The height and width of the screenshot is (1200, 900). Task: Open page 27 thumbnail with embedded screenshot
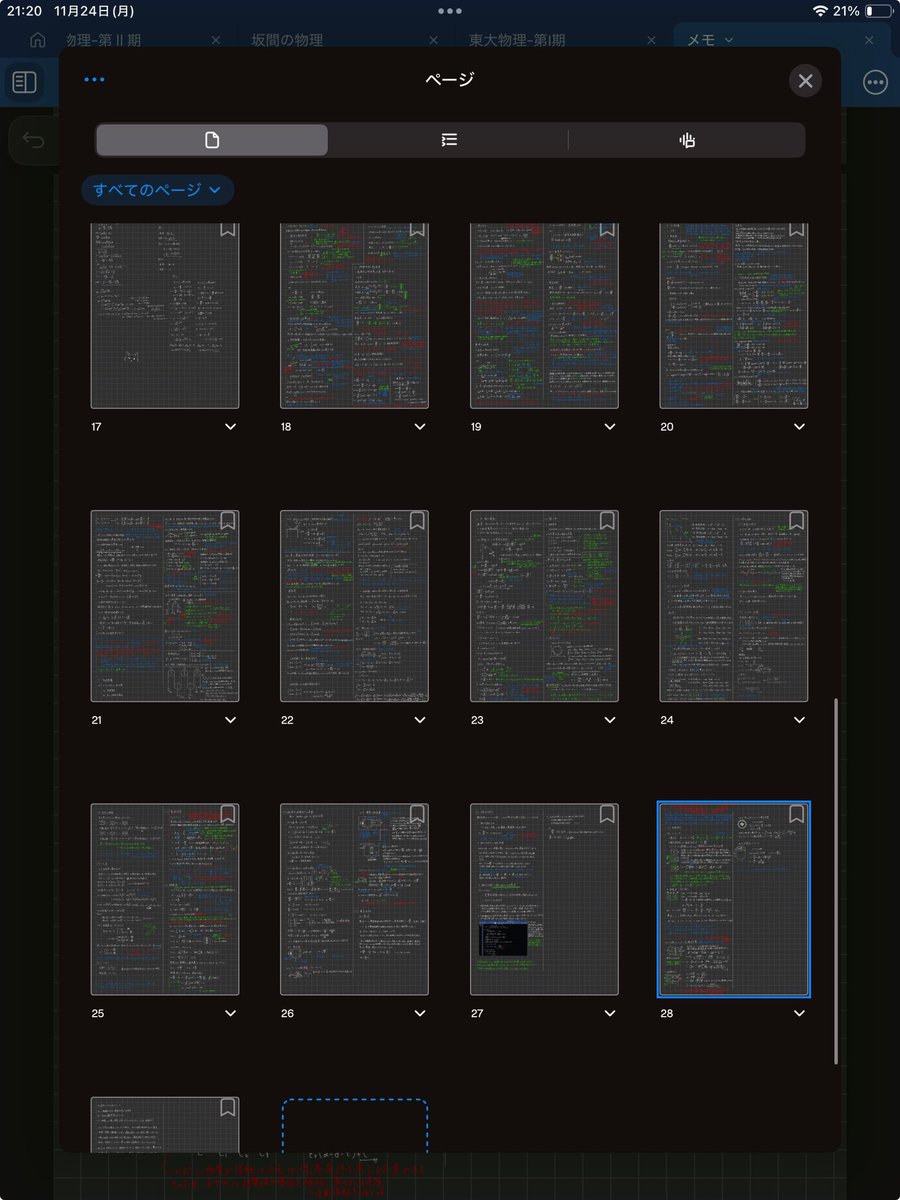point(544,899)
